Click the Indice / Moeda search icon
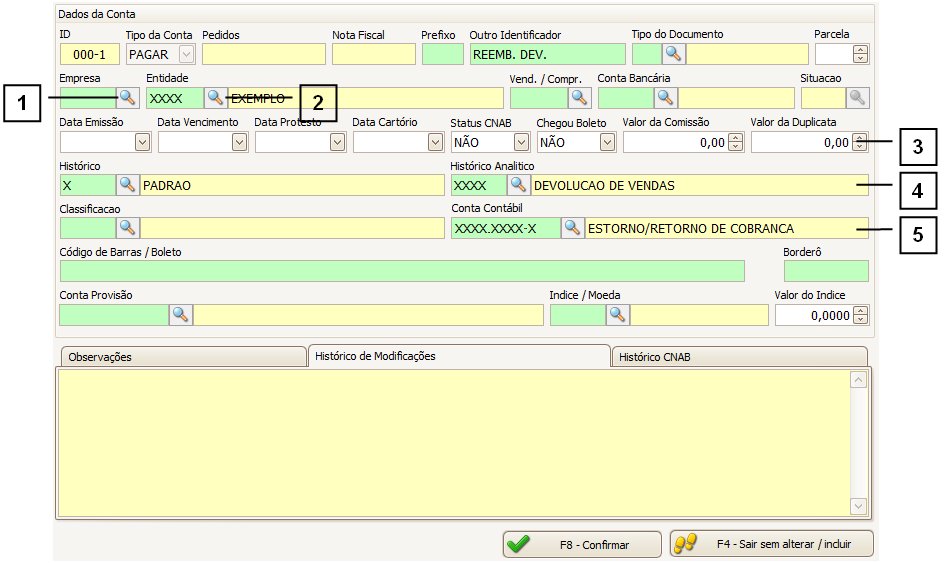This screenshot has width=944, height=563. pyautogui.click(x=618, y=315)
